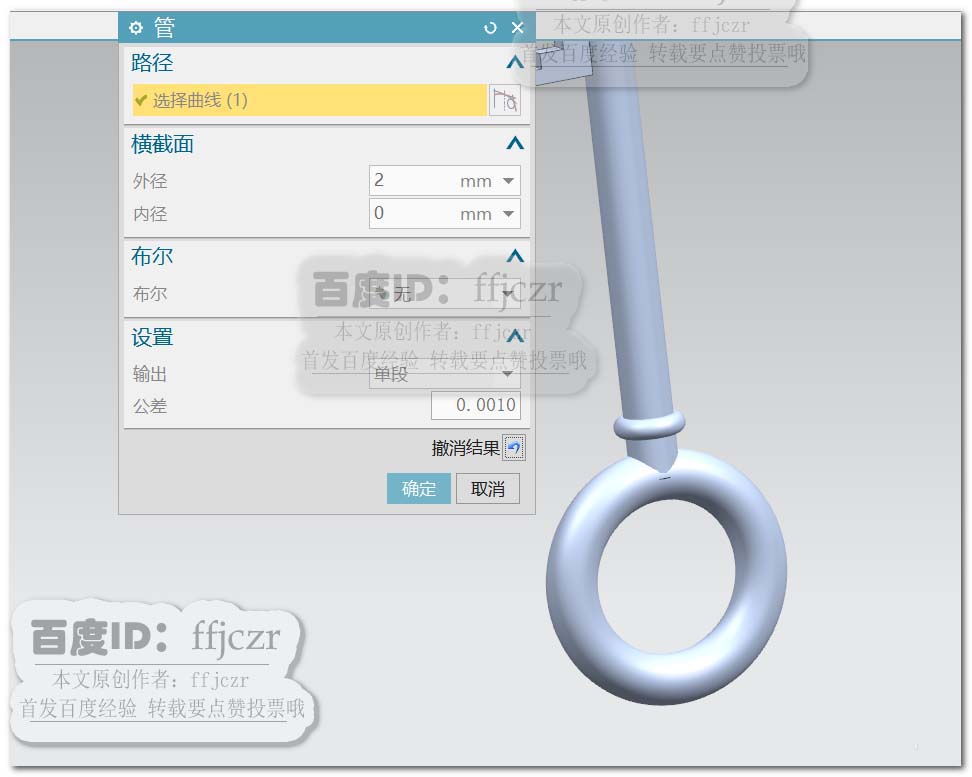Viewport: 972px width, 777px height.
Task: Open the curve selection tool icon
Action: click(505, 100)
